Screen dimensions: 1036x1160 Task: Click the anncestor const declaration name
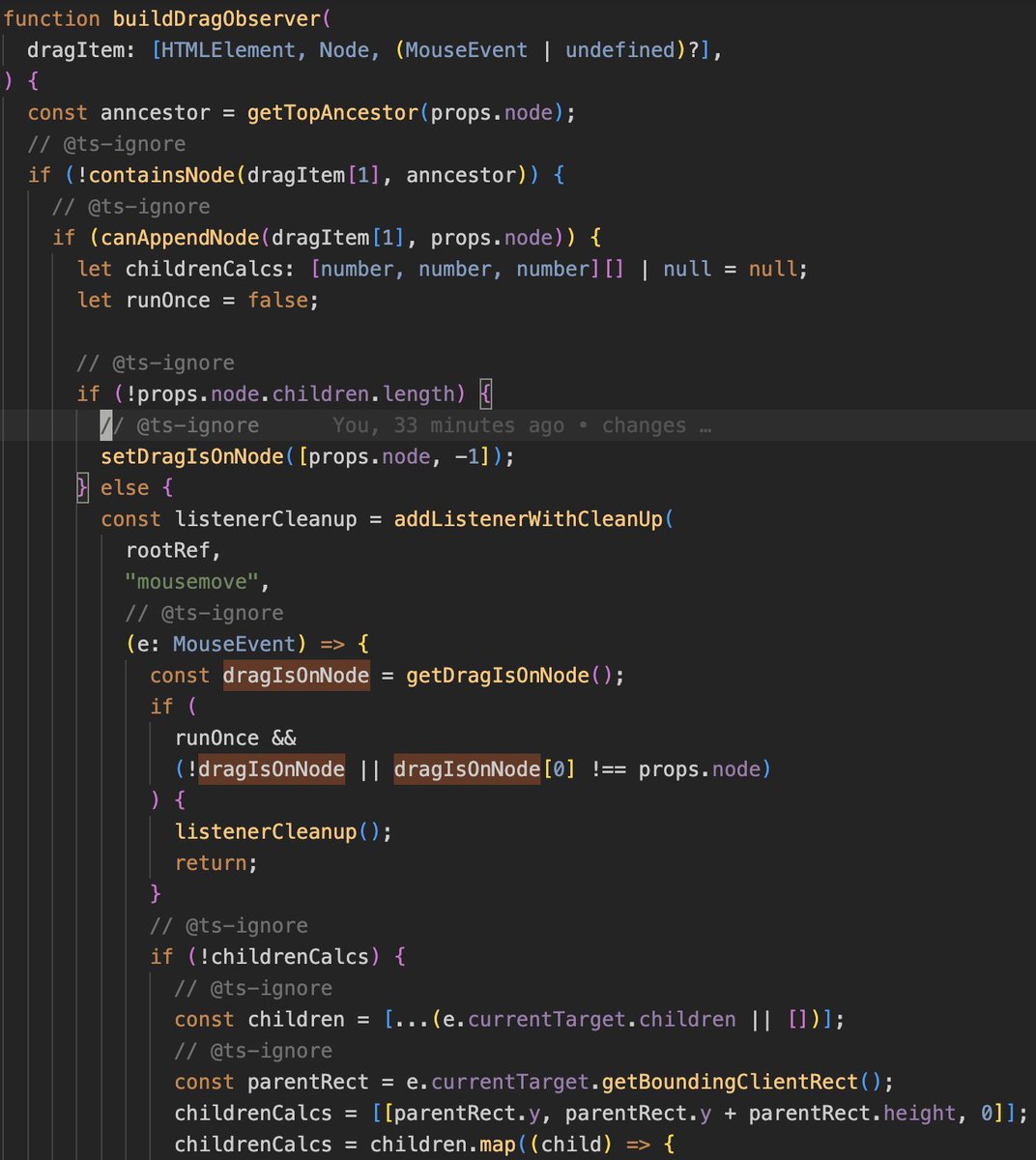click(156, 112)
